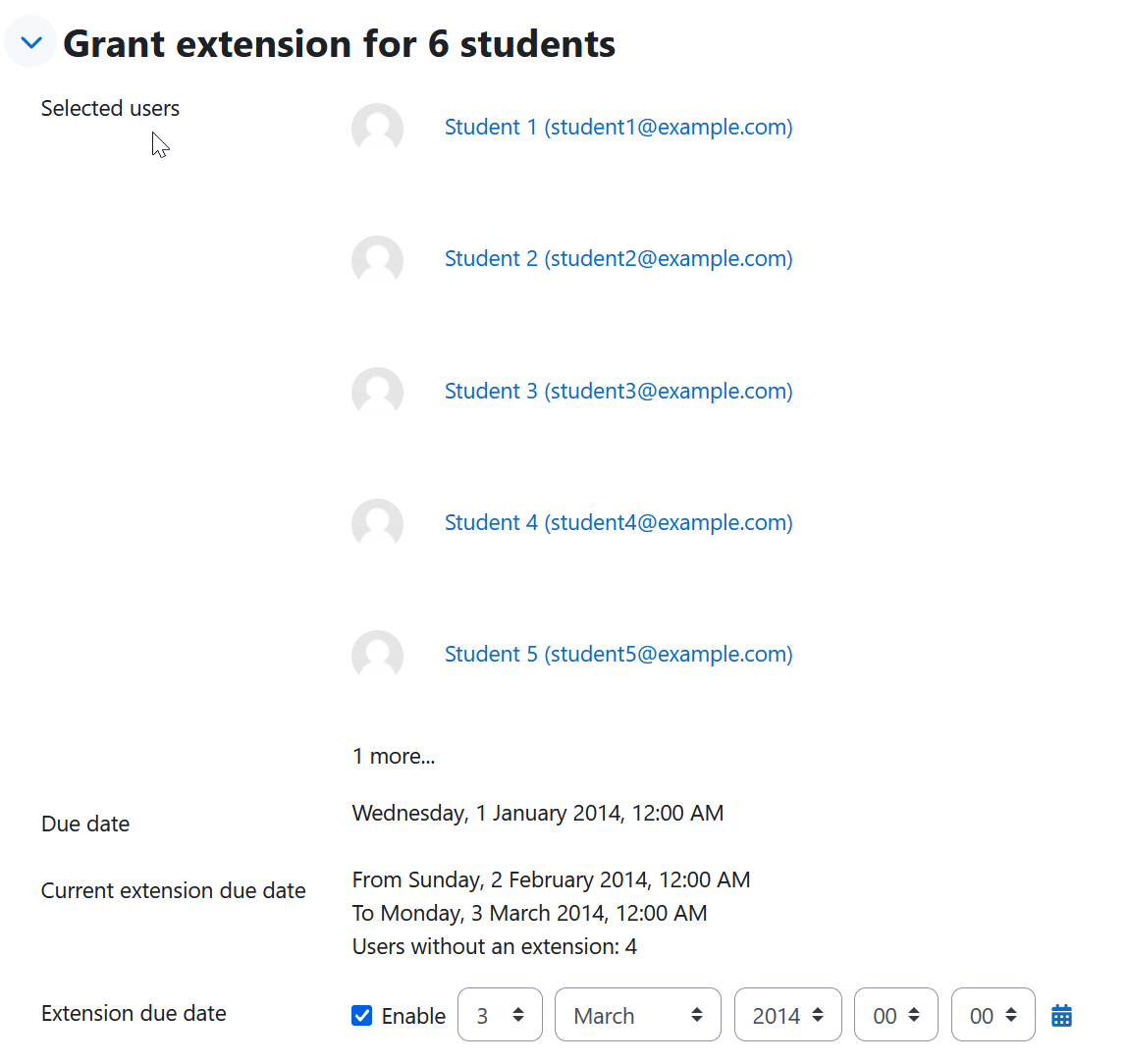Open the hour dropdown showing 00

[x=895, y=1014]
